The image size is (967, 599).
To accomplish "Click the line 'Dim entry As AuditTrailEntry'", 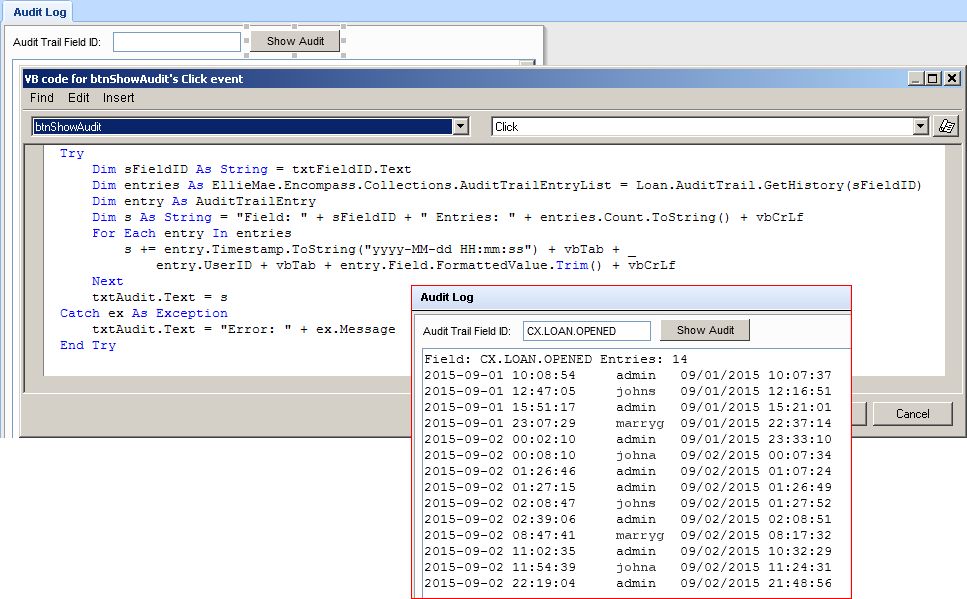I will (x=204, y=201).
